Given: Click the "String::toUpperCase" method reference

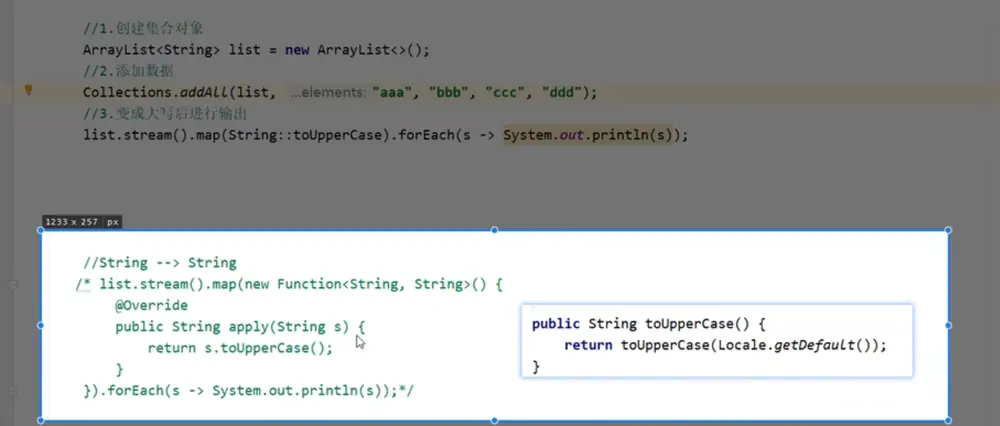Looking at the screenshot, I should [x=307, y=135].
